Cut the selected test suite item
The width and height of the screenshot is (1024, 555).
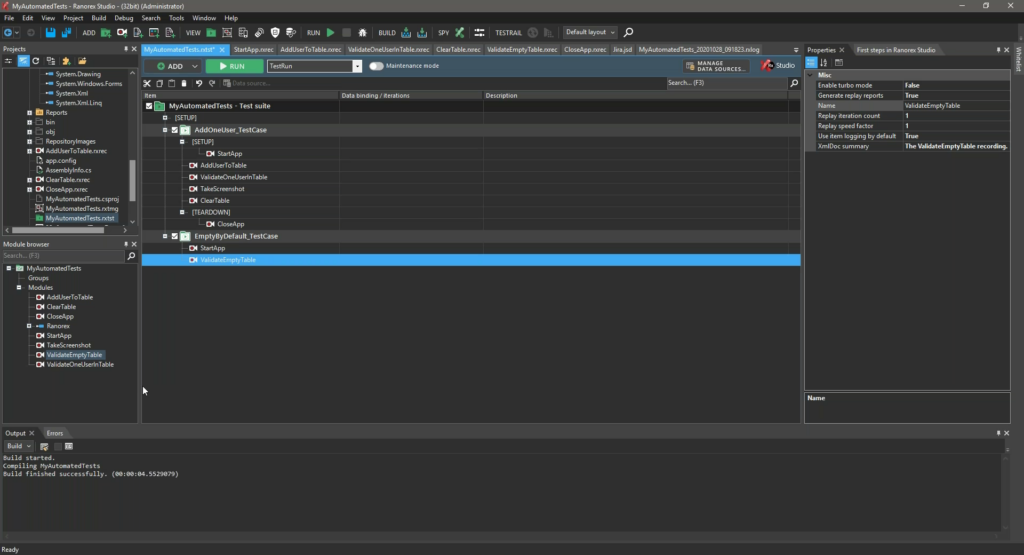[x=147, y=83]
